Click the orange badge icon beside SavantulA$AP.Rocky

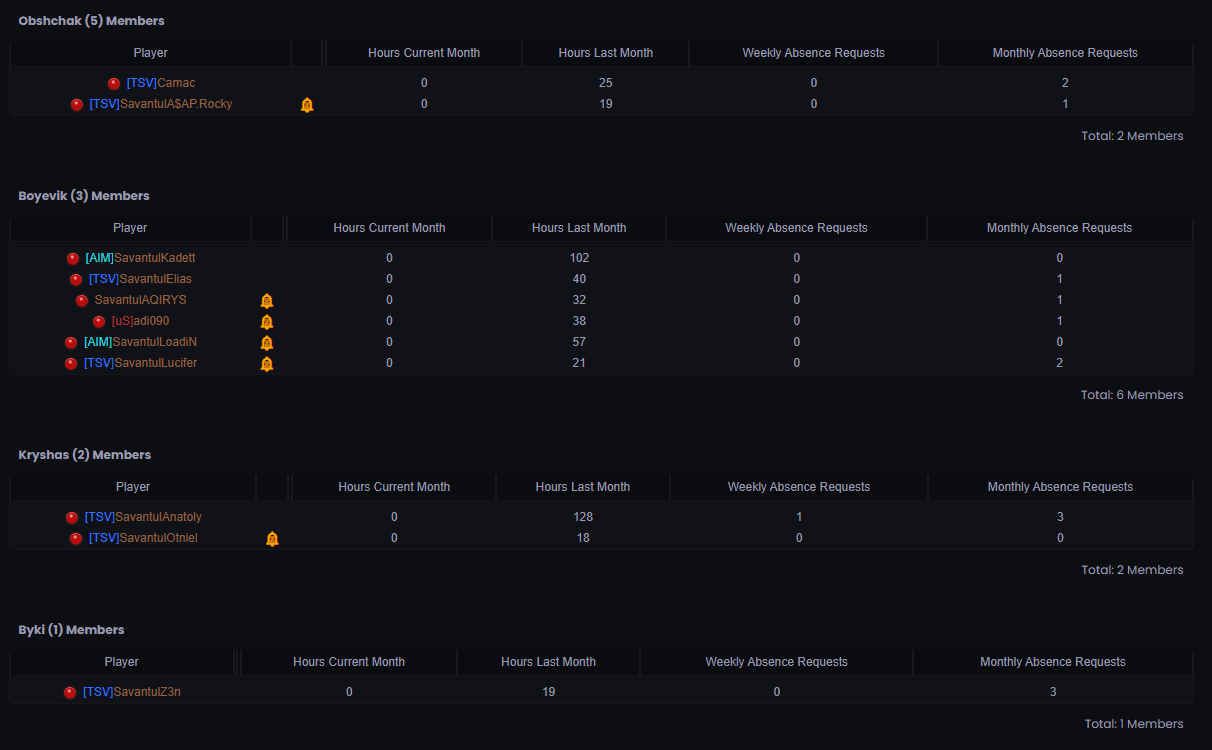pos(307,105)
